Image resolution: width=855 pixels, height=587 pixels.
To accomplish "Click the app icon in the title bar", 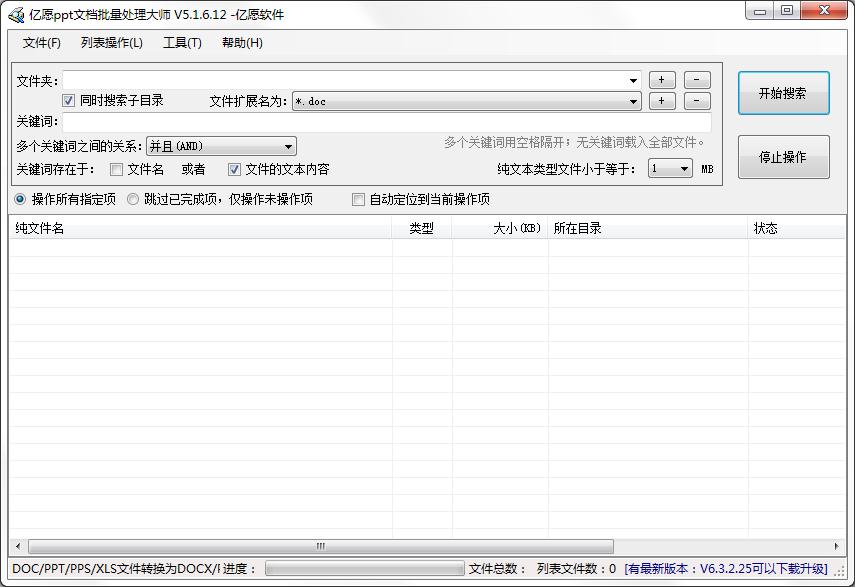I will pyautogui.click(x=16, y=14).
